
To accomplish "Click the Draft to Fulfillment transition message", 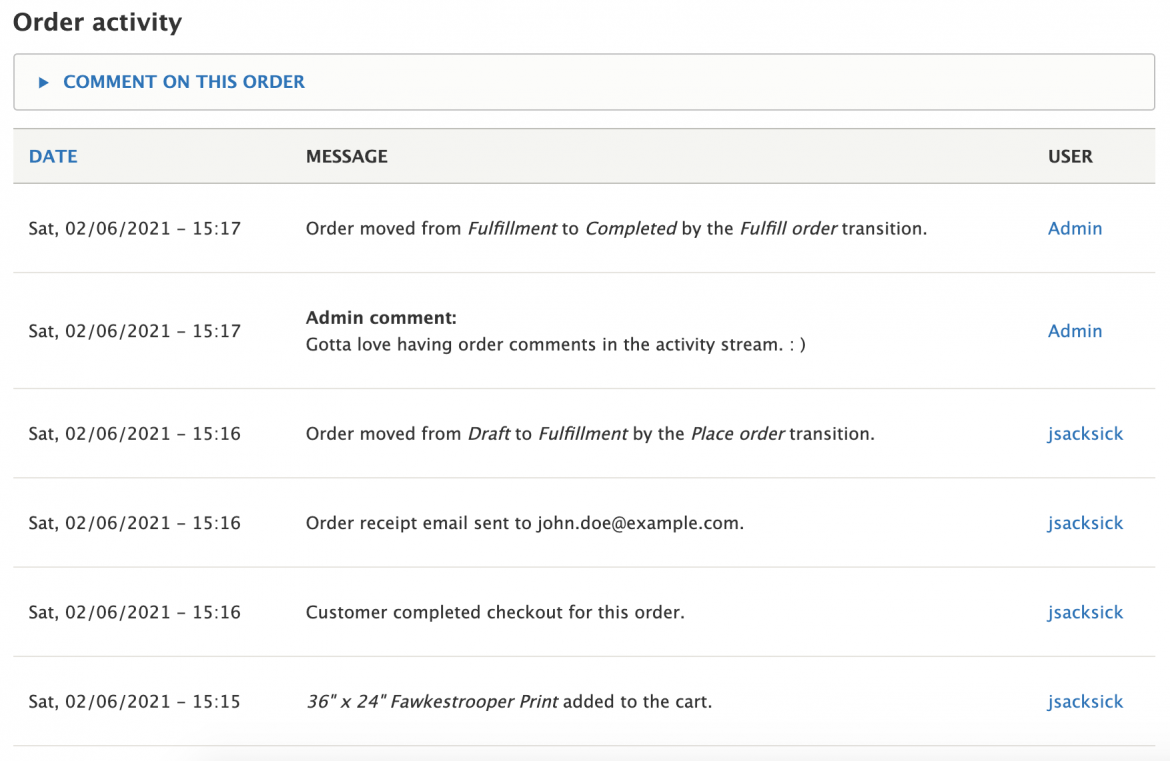I will pos(590,434).
